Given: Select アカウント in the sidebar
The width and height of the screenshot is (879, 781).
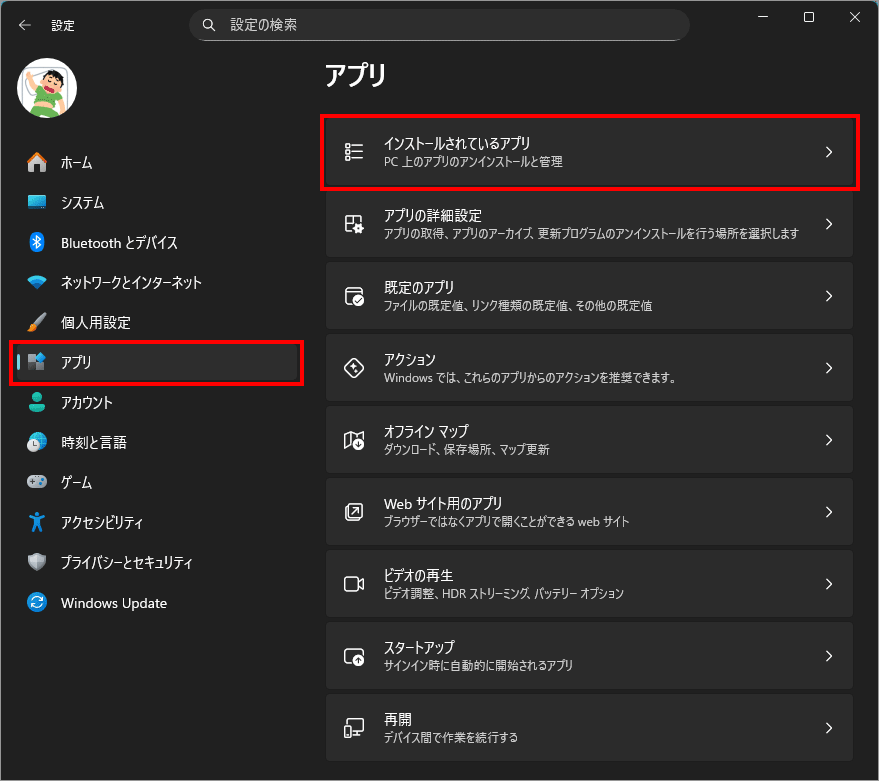Looking at the screenshot, I should point(86,402).
